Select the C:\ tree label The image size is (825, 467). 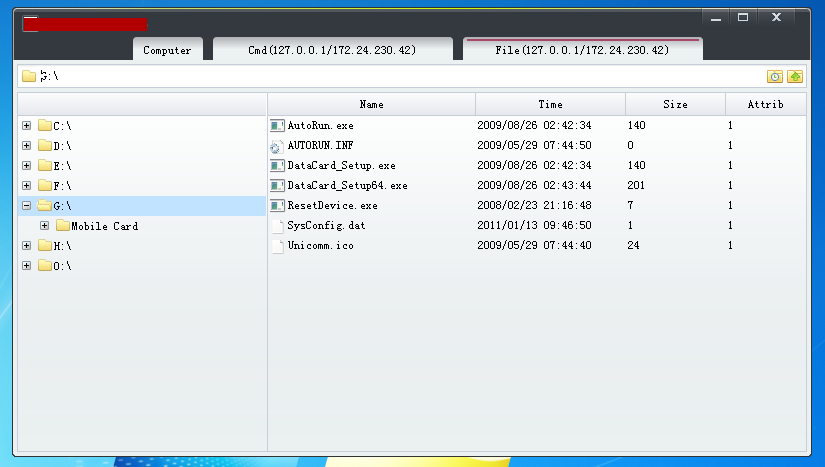(x=62, y=126)
